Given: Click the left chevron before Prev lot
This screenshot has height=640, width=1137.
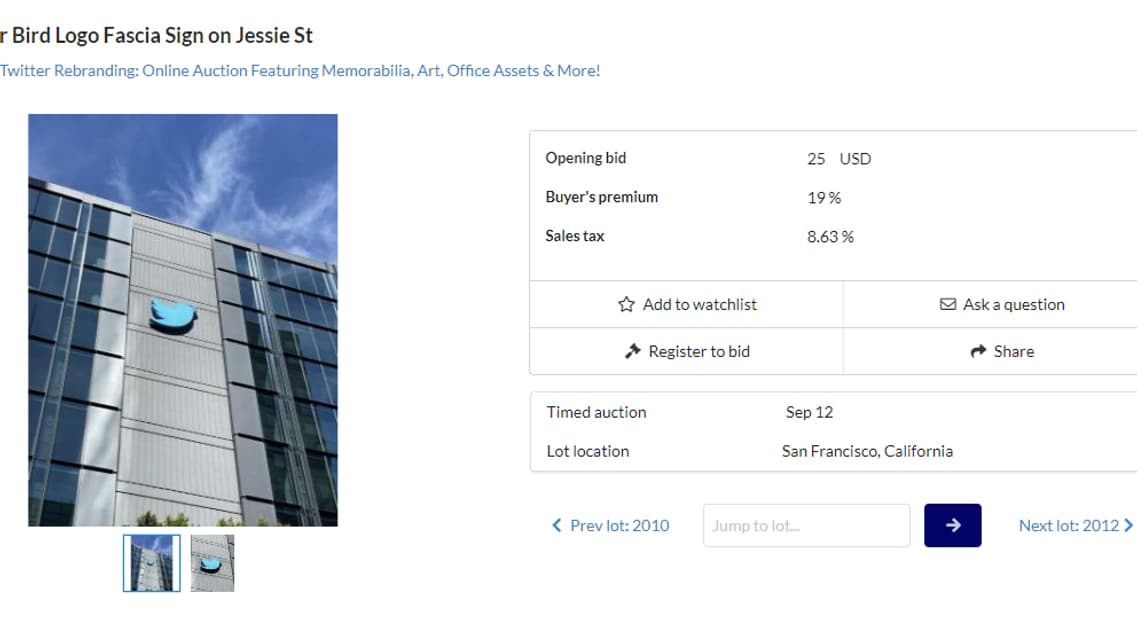Looking at the screenshot, I should [557, 525].
